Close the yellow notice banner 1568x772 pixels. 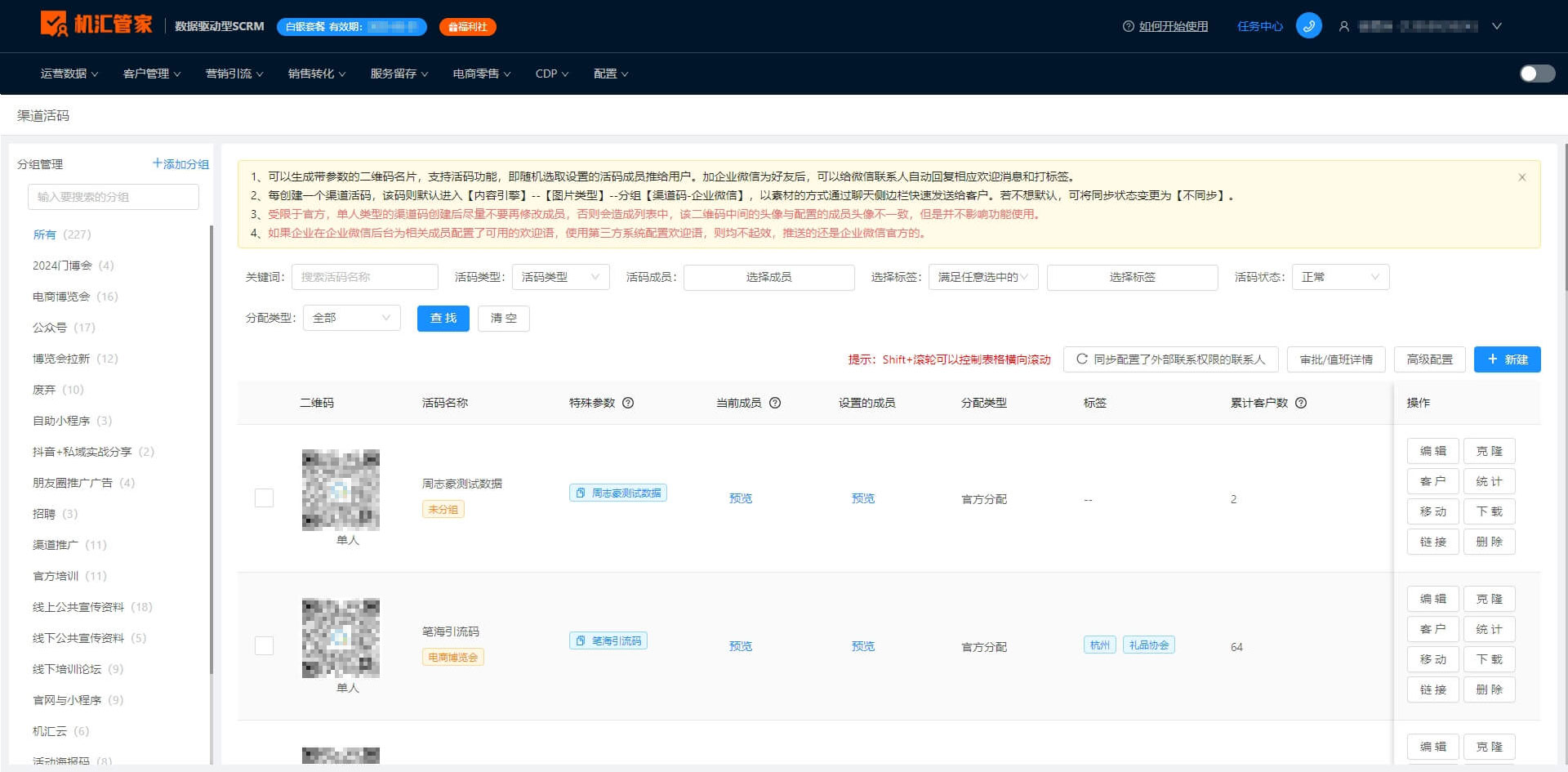pyautogui.click(x=1522, y=177)
